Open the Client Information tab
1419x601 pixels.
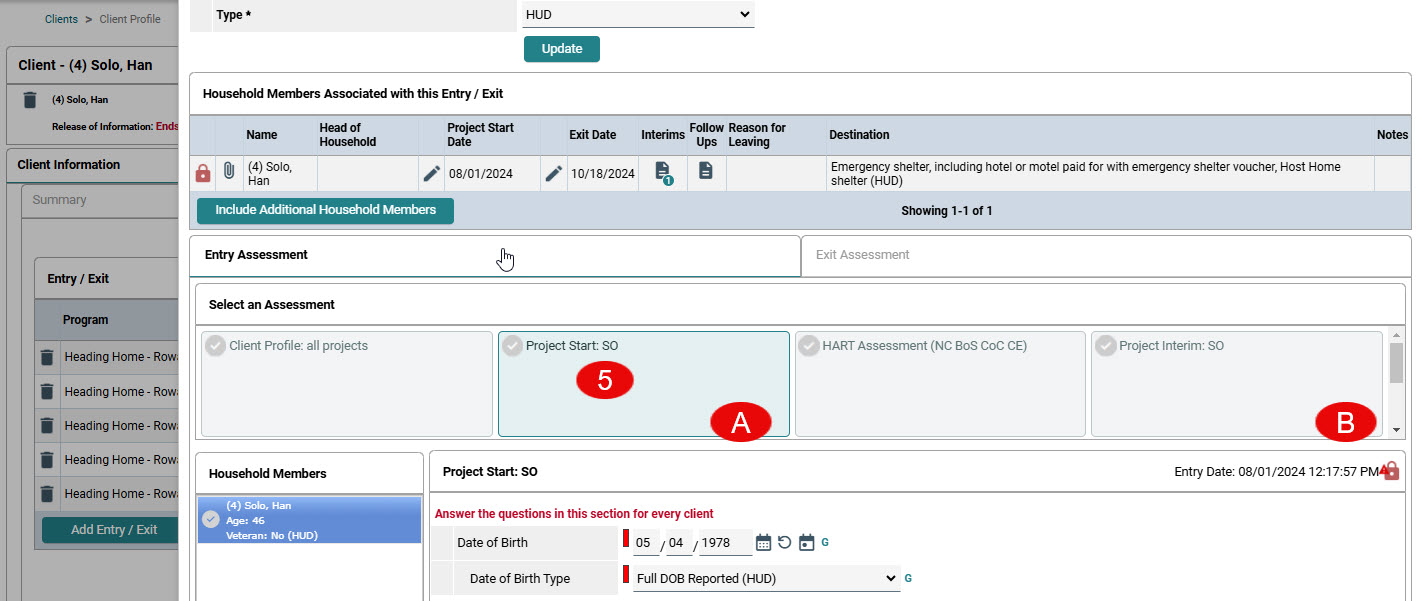click(69, 165)
